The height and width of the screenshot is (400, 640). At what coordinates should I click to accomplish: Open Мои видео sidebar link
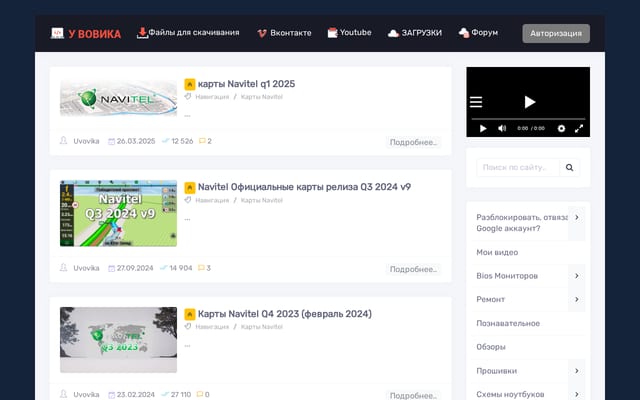pyautogui.click(x=497, y=253)
